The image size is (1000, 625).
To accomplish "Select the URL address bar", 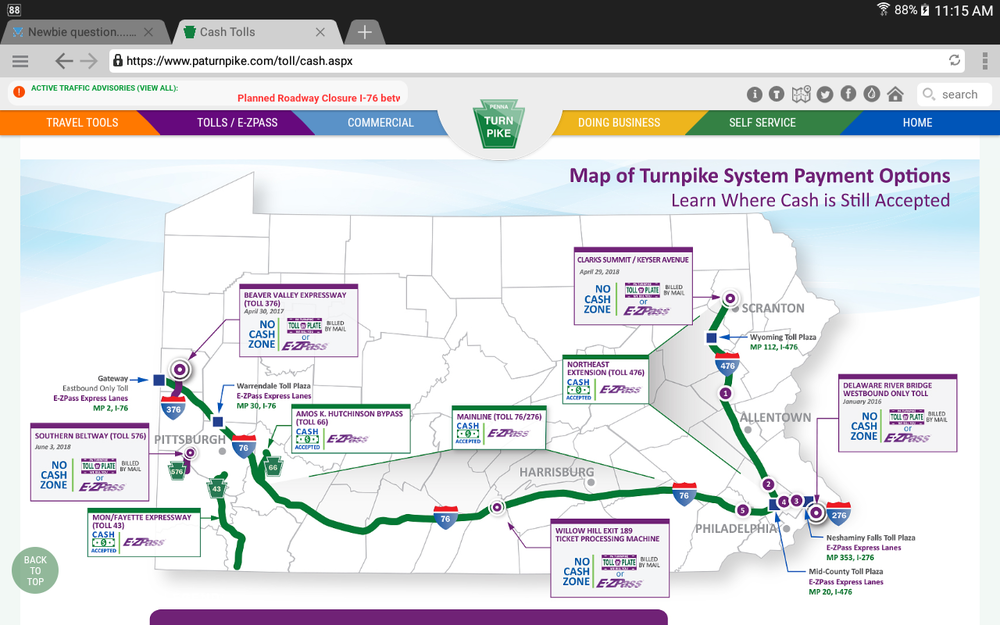I will 536,61.
